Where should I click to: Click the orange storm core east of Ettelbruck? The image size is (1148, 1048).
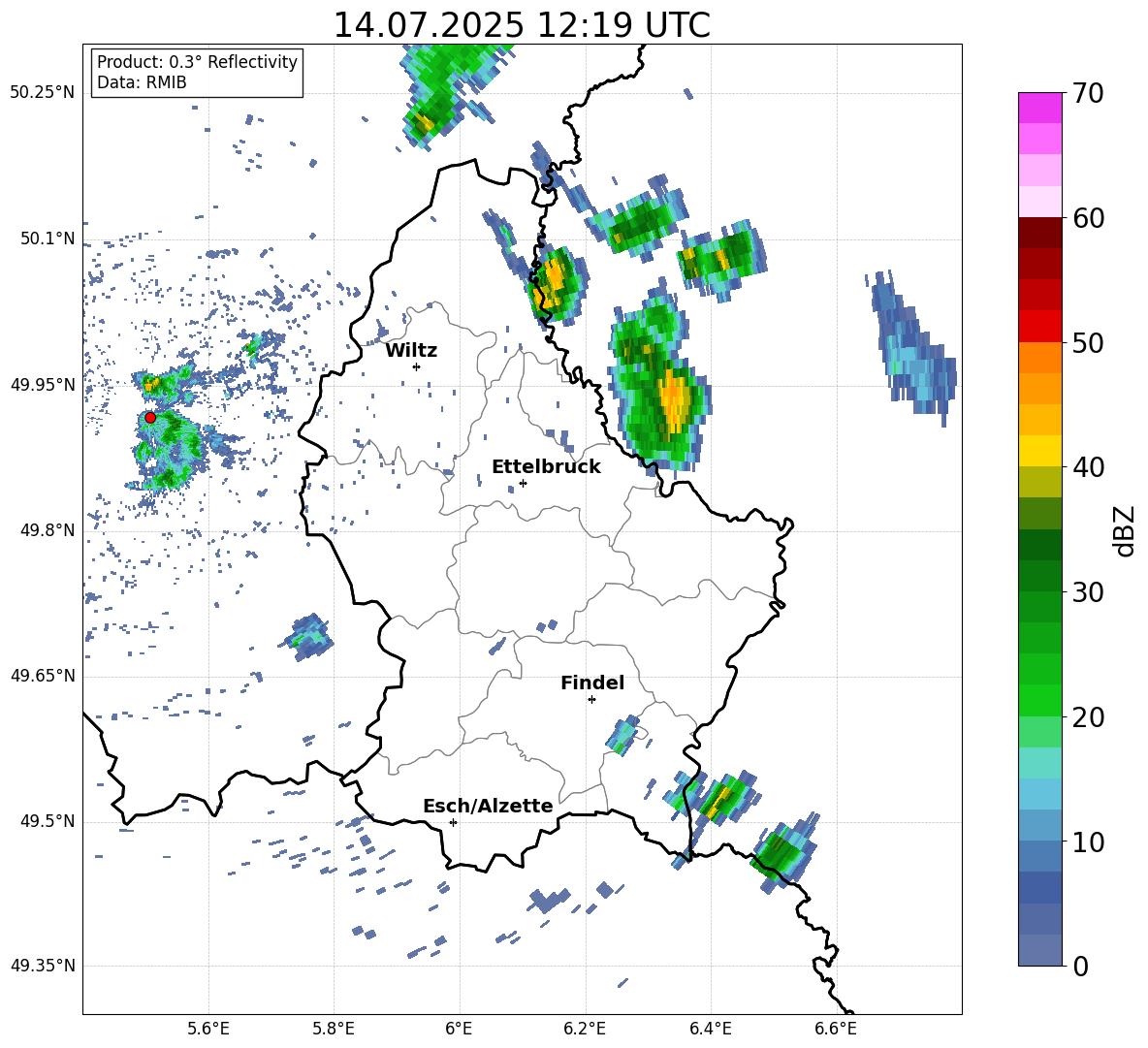(x=674, y=399)
